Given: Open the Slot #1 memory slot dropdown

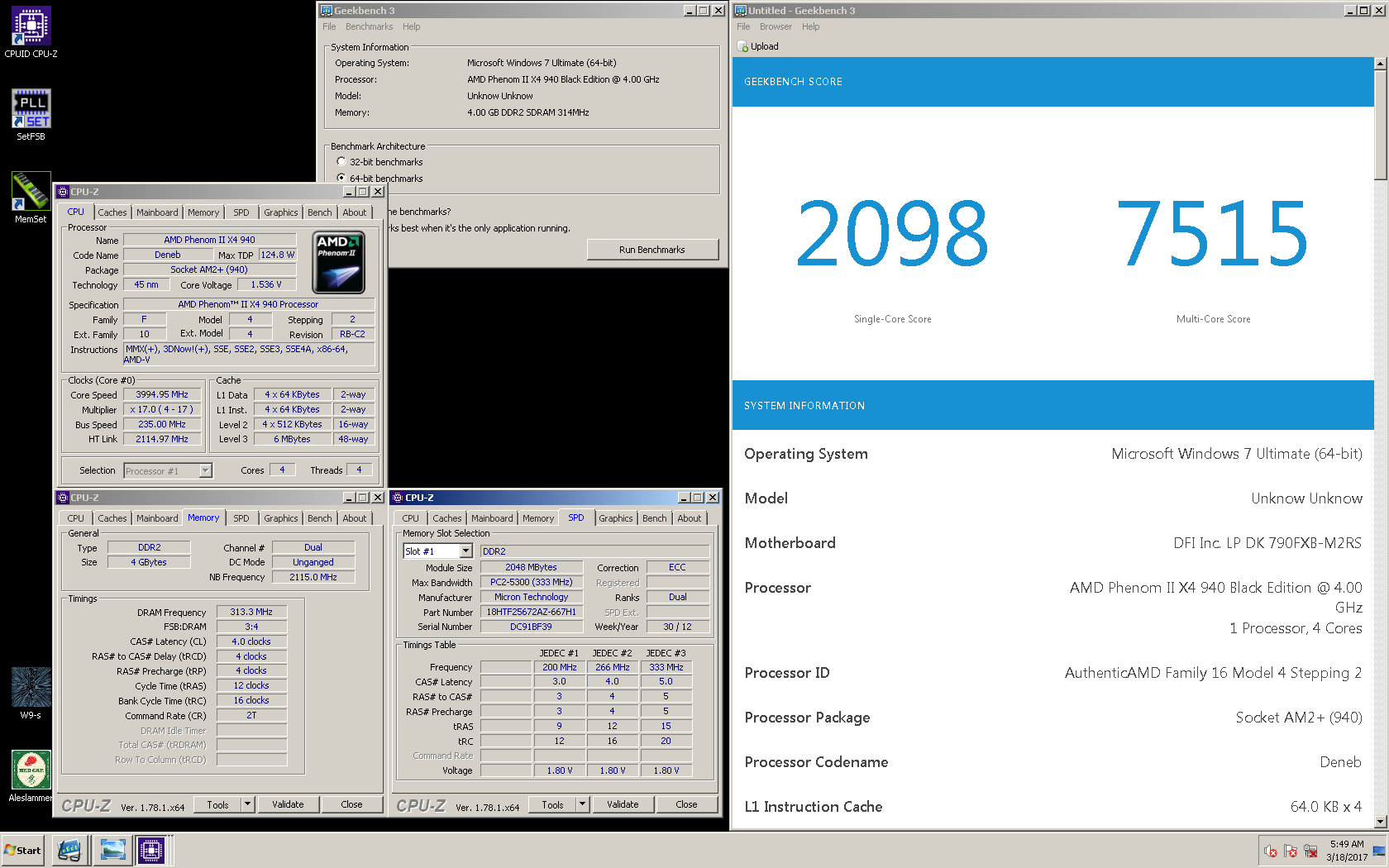Looking at the screenshot, I should point(466,551).
